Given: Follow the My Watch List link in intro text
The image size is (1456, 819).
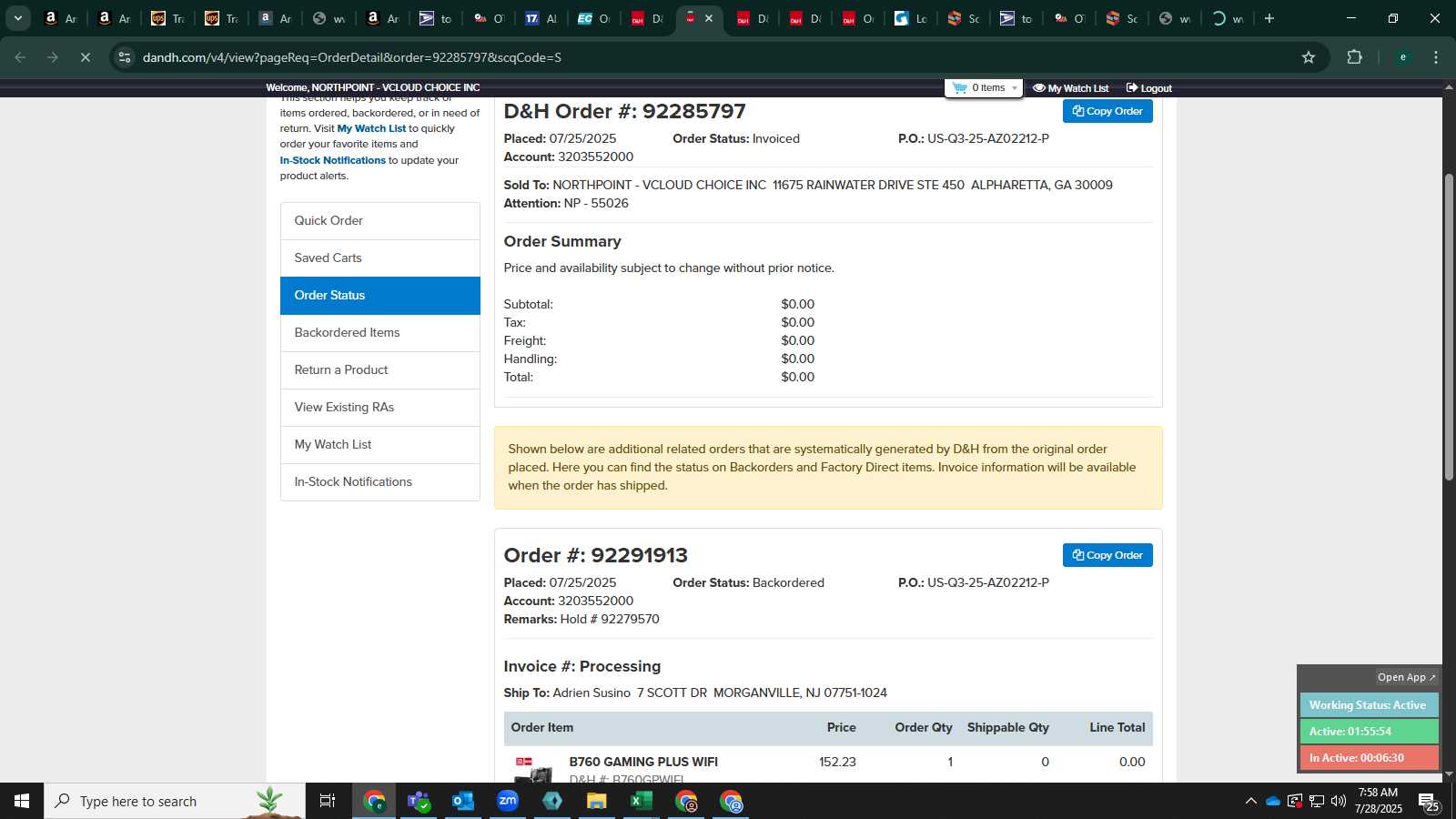Looking at the screenshot, I should click(x=371, y=128).
